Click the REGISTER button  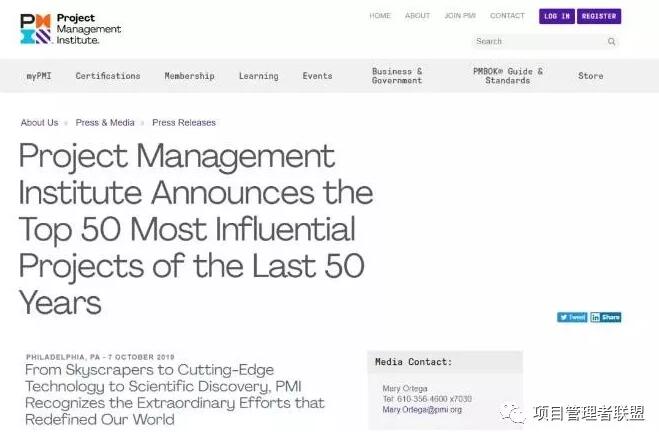(599, 16)
